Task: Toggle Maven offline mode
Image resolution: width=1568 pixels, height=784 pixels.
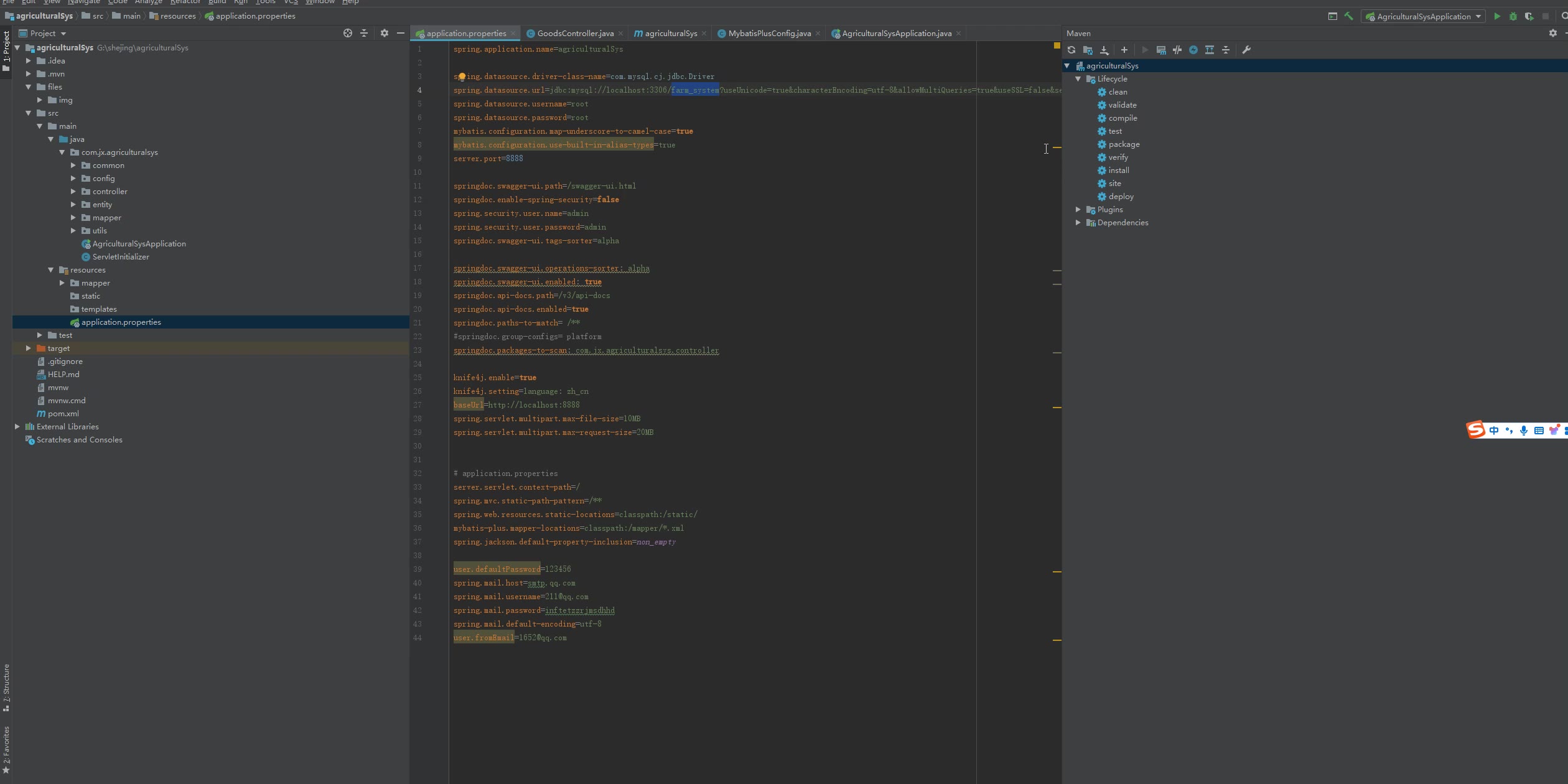Action: click(x=1177, y=50)
